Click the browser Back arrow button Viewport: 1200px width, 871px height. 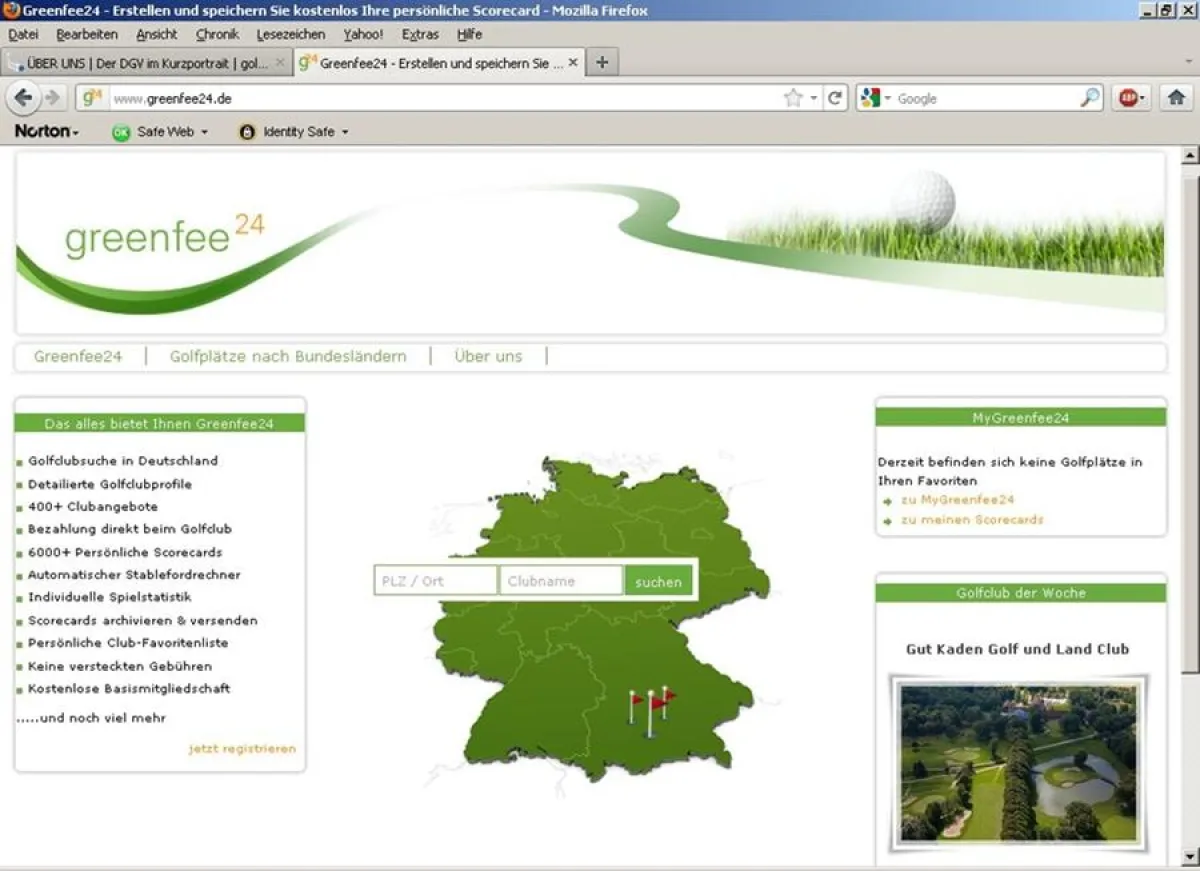click(24, 98)
